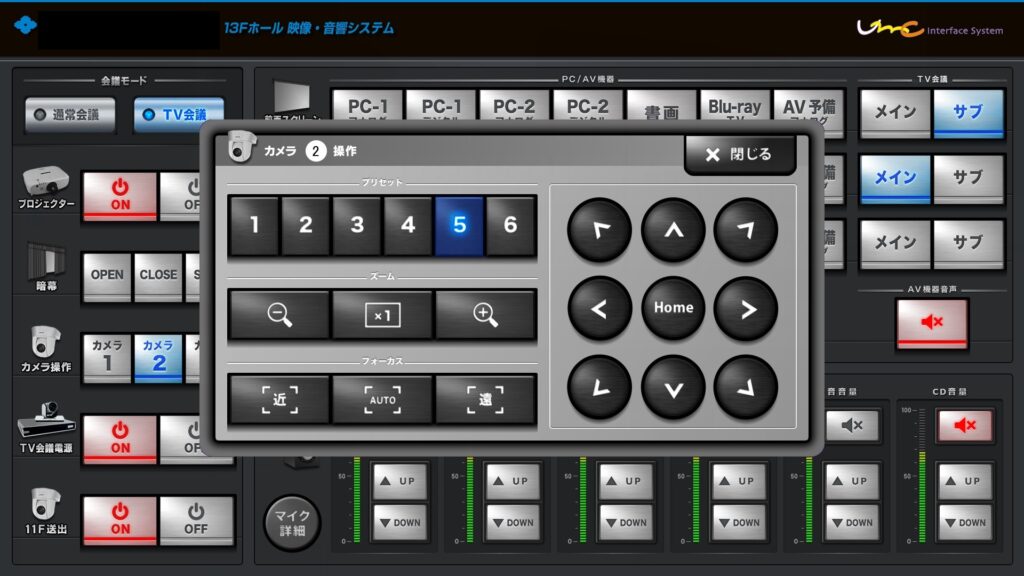Reset camera zoom to ×1
Viewport: 1024px width, 576px height.
pyautogui.click(x=382, y=314)
